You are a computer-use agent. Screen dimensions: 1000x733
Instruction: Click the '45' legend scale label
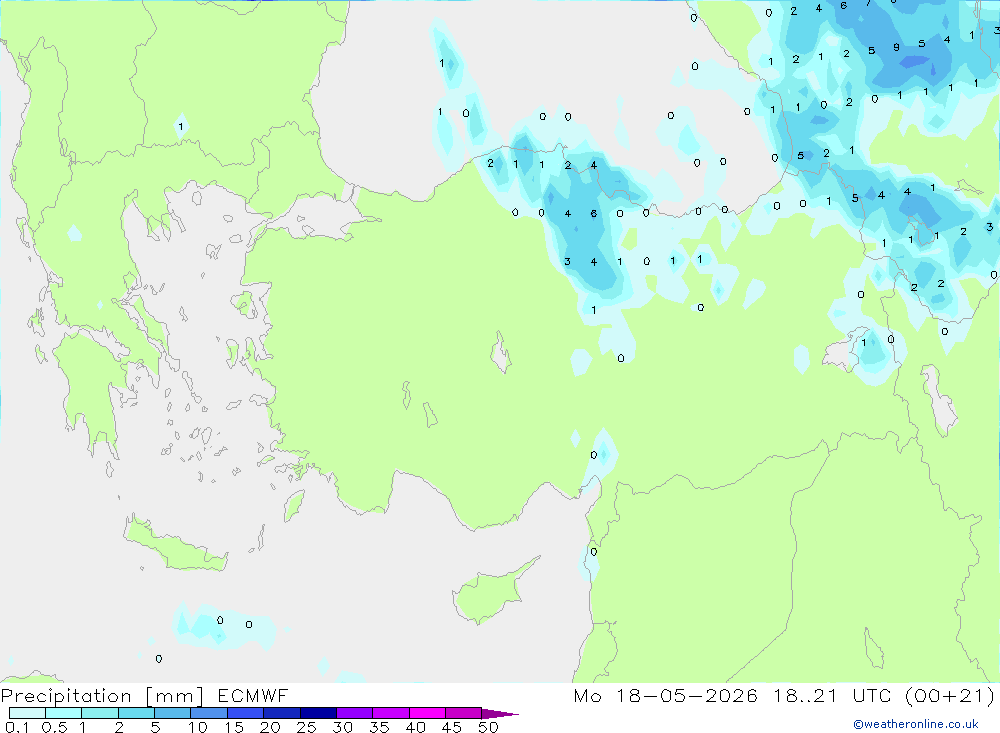[x=452, y=727]
